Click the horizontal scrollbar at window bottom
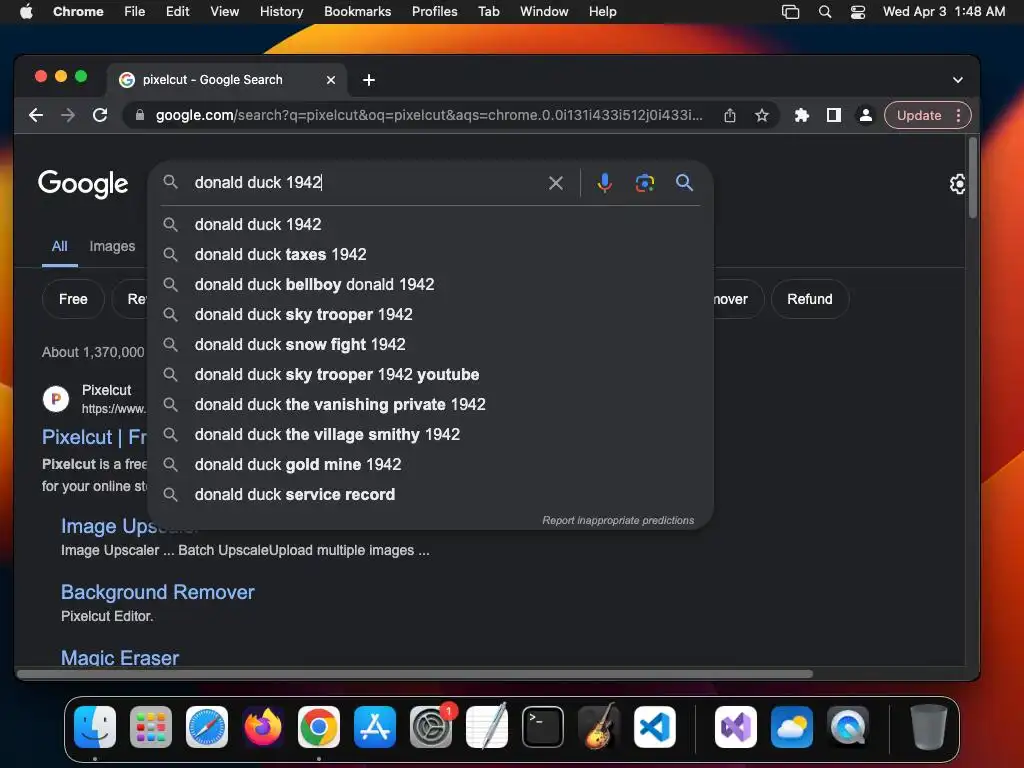1024x768 pixels. point(415,673)
